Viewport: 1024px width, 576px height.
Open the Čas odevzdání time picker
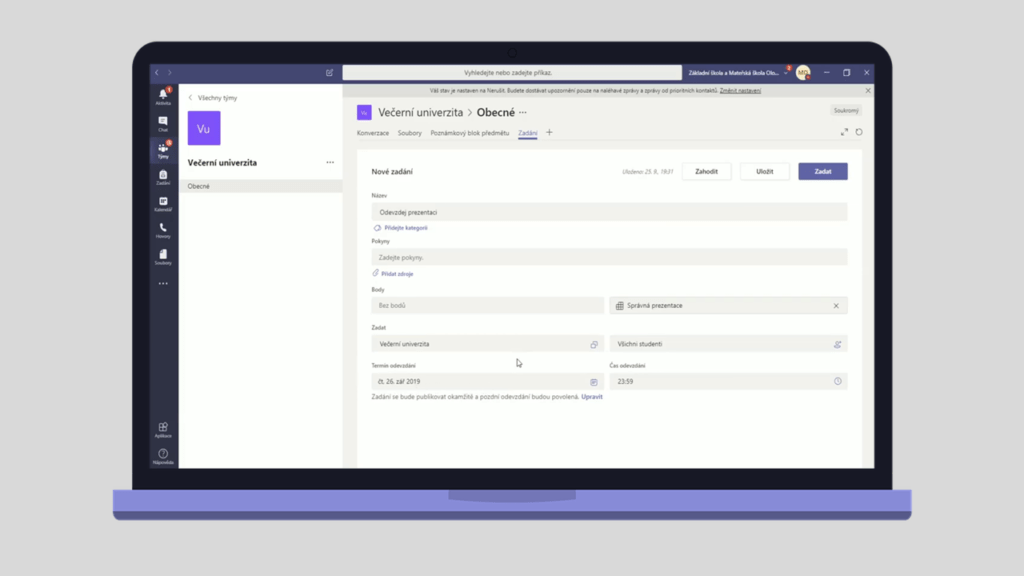[x=837, y=382]
